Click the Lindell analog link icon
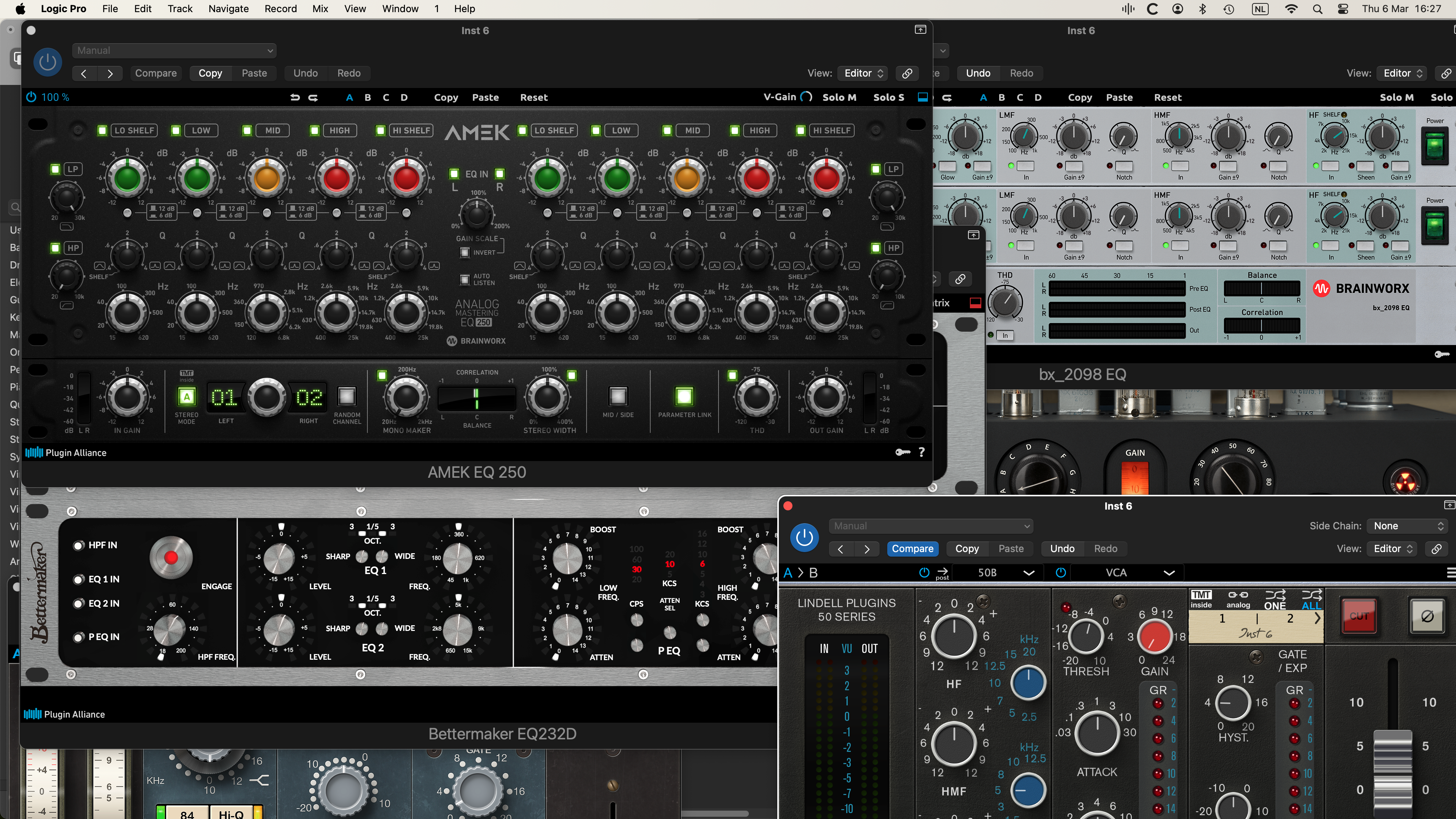The height and width of the screenshot is (819, 1456). coord(1238,599)
